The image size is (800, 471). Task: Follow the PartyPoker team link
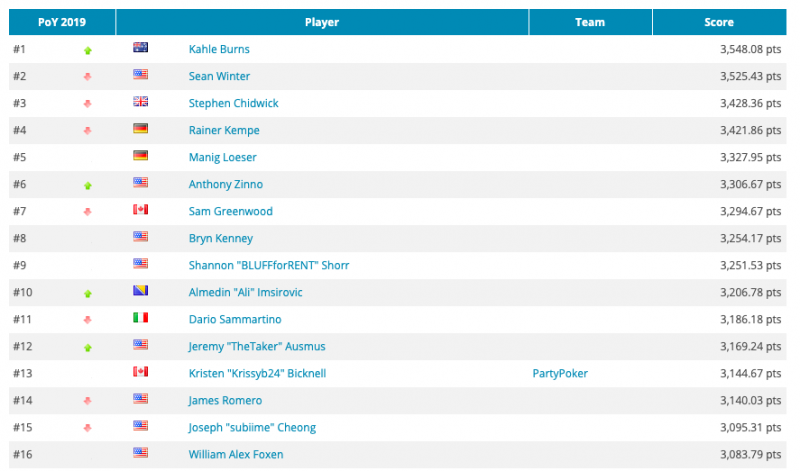[x=560, y=373]
